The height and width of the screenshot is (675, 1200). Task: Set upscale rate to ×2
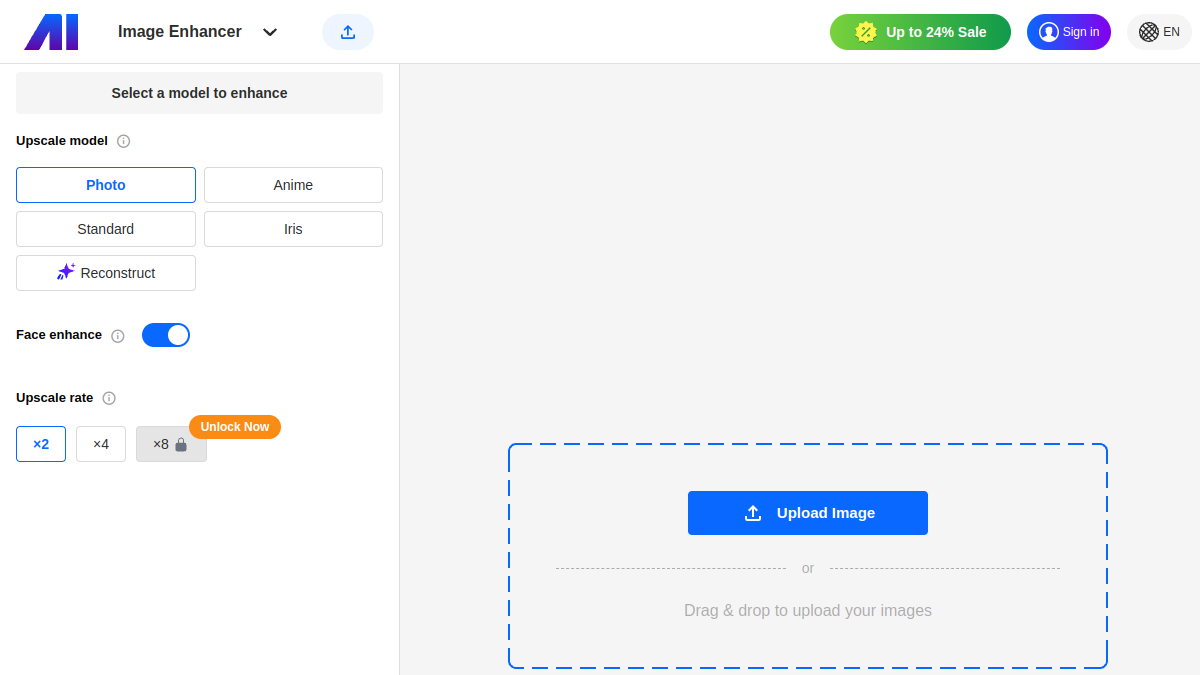tap(41, 444)
